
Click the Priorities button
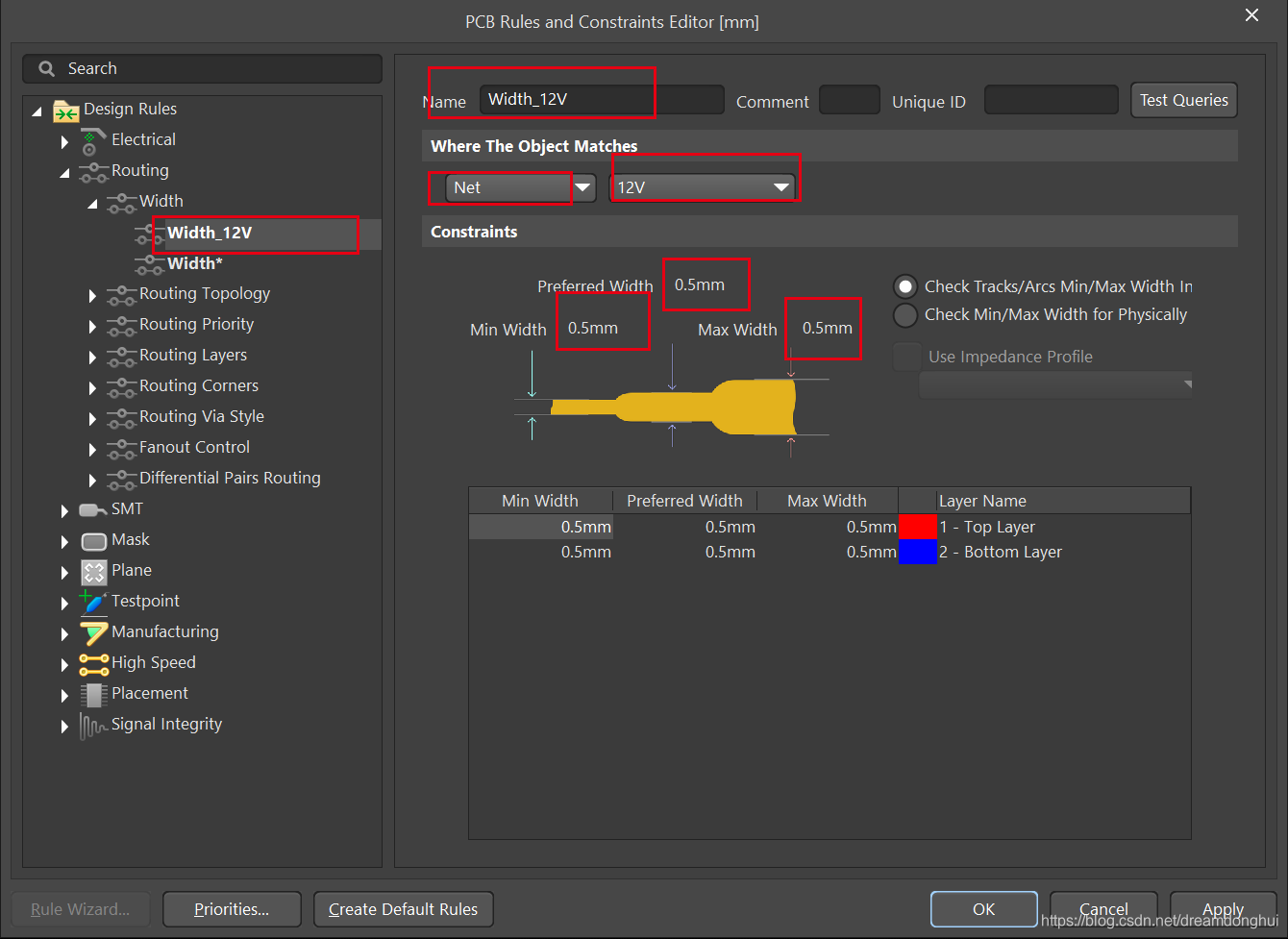click(x=232, y=909)
